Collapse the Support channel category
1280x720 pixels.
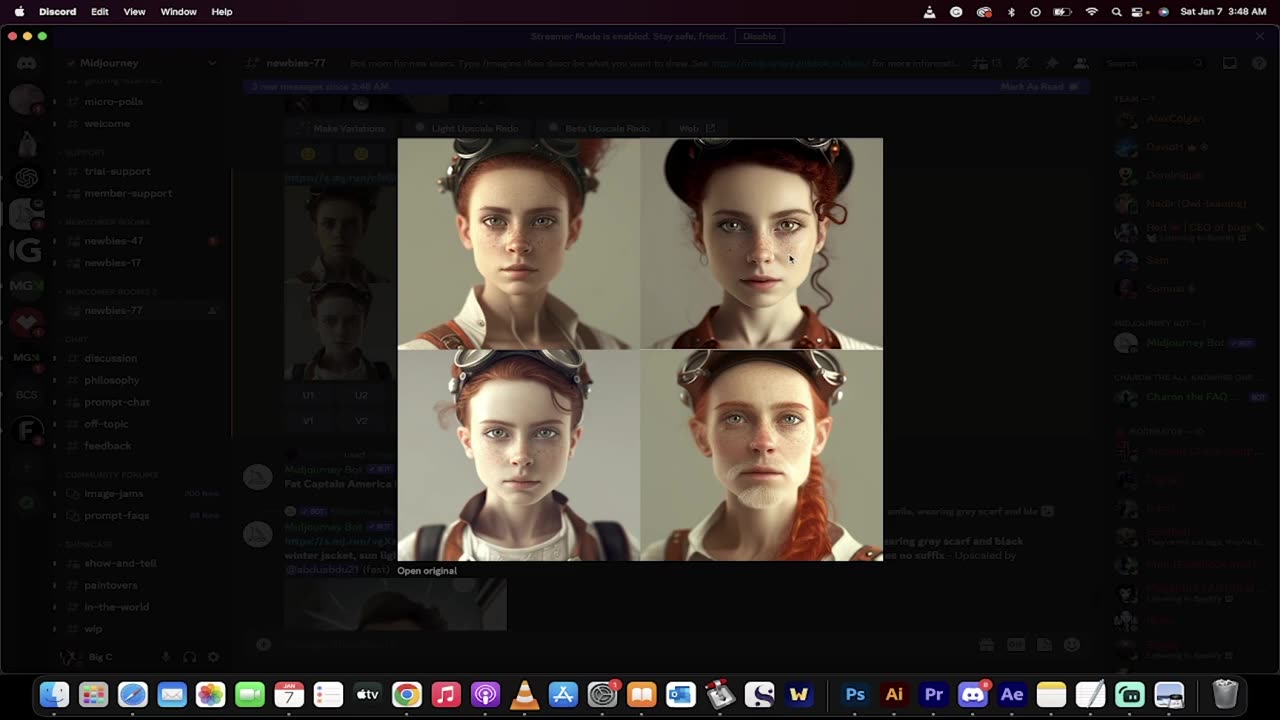(x=85, y=152)
